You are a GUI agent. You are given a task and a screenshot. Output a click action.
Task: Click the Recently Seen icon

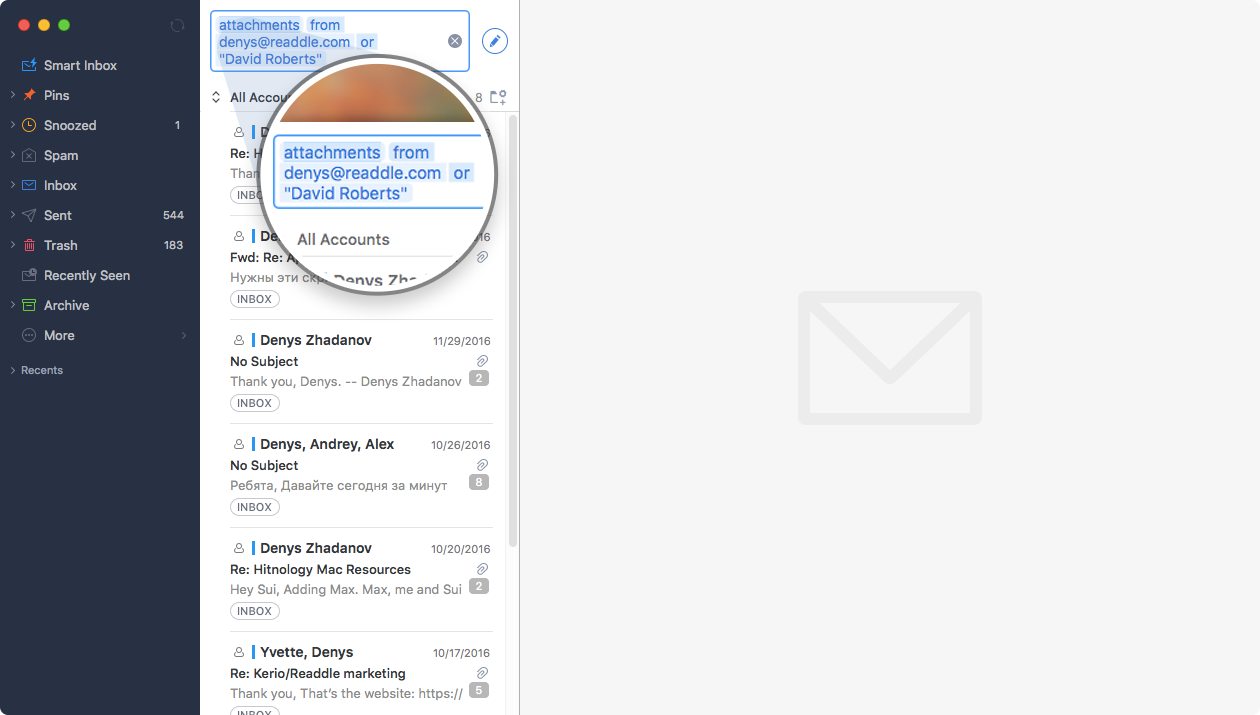(x=29, y=275)
